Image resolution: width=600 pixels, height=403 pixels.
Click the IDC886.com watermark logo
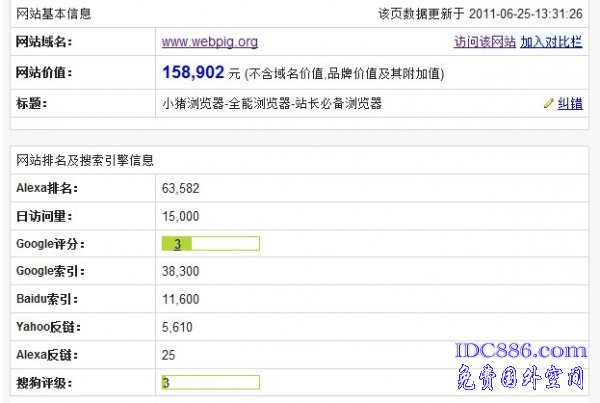(x=520, y=351)
